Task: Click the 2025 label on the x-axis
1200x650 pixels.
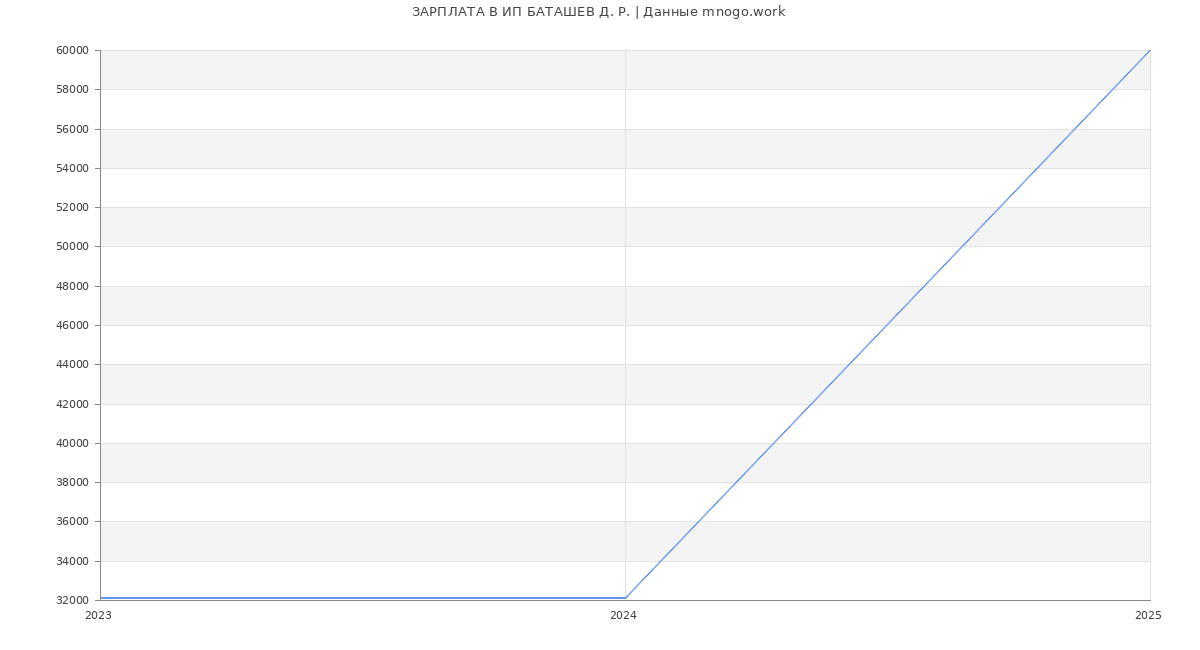Action: tap(1148, 616)
